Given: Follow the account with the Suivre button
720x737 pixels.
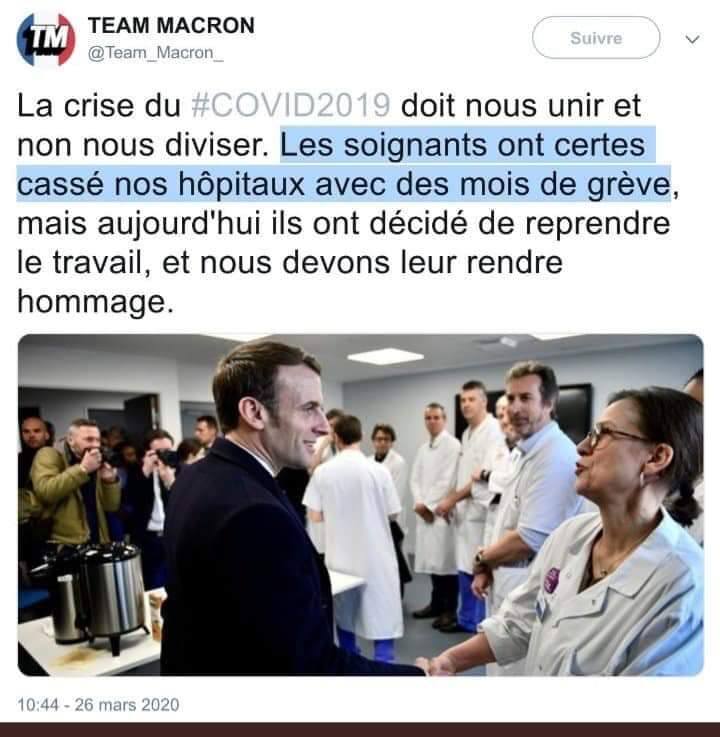Looking at the screenshot, I should pyautogui.click(x=596, y=38).
